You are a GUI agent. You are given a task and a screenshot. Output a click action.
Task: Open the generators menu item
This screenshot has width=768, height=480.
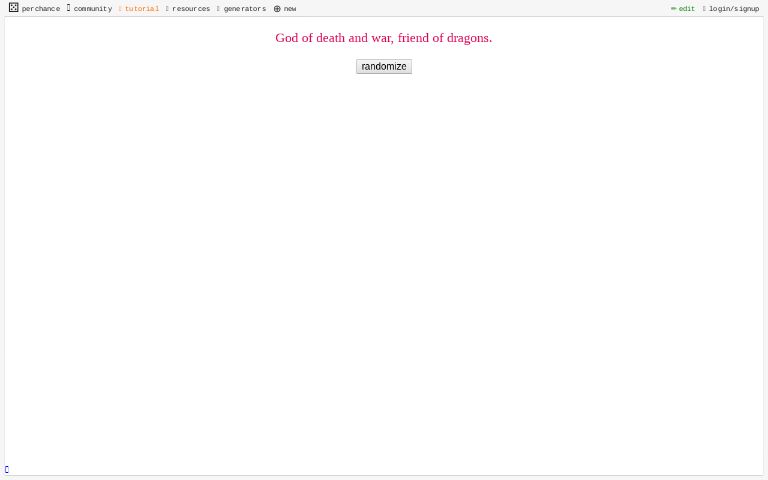coord(244,9)
